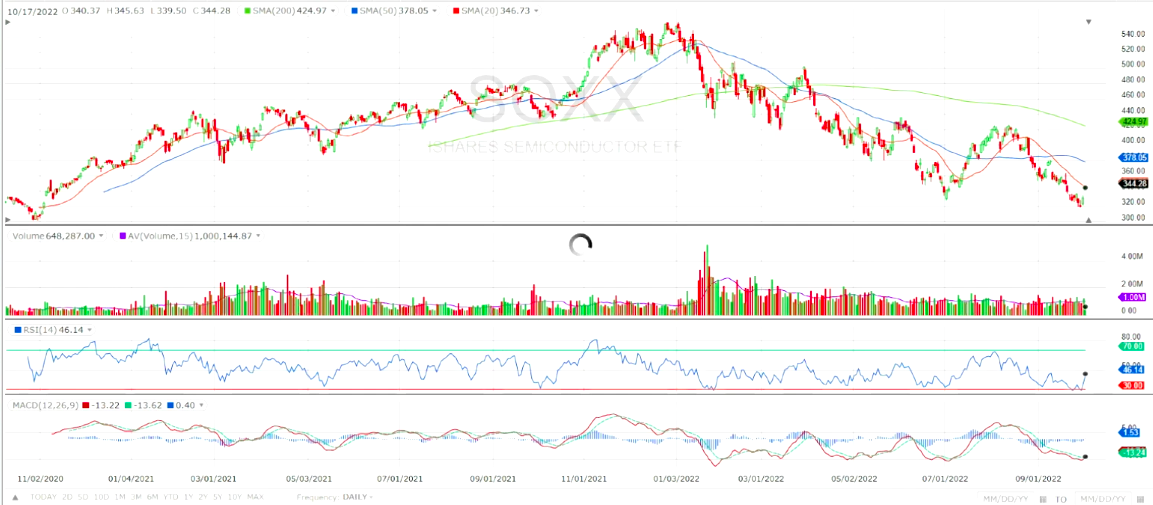Click the 30.00 RSI oversold level tag
Image resolution: width=1153 pixels, height=505 pixels.
point(1132,385)
